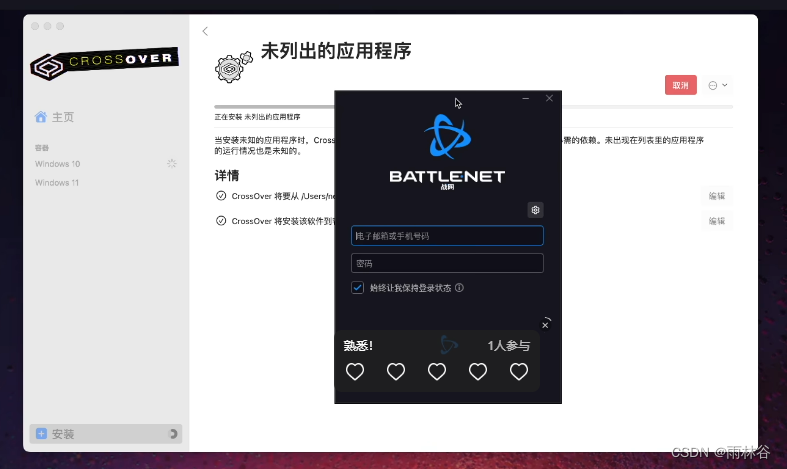Open the 主页 home item in sidebar
787x469 pixels.
click(x=54, y=117)
